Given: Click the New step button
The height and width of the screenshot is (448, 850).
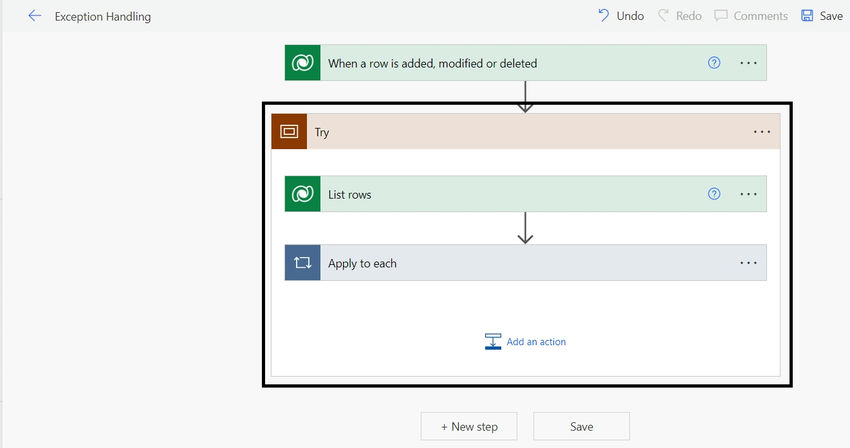Looking at the screenshot, I should click(x=469, y=426).
